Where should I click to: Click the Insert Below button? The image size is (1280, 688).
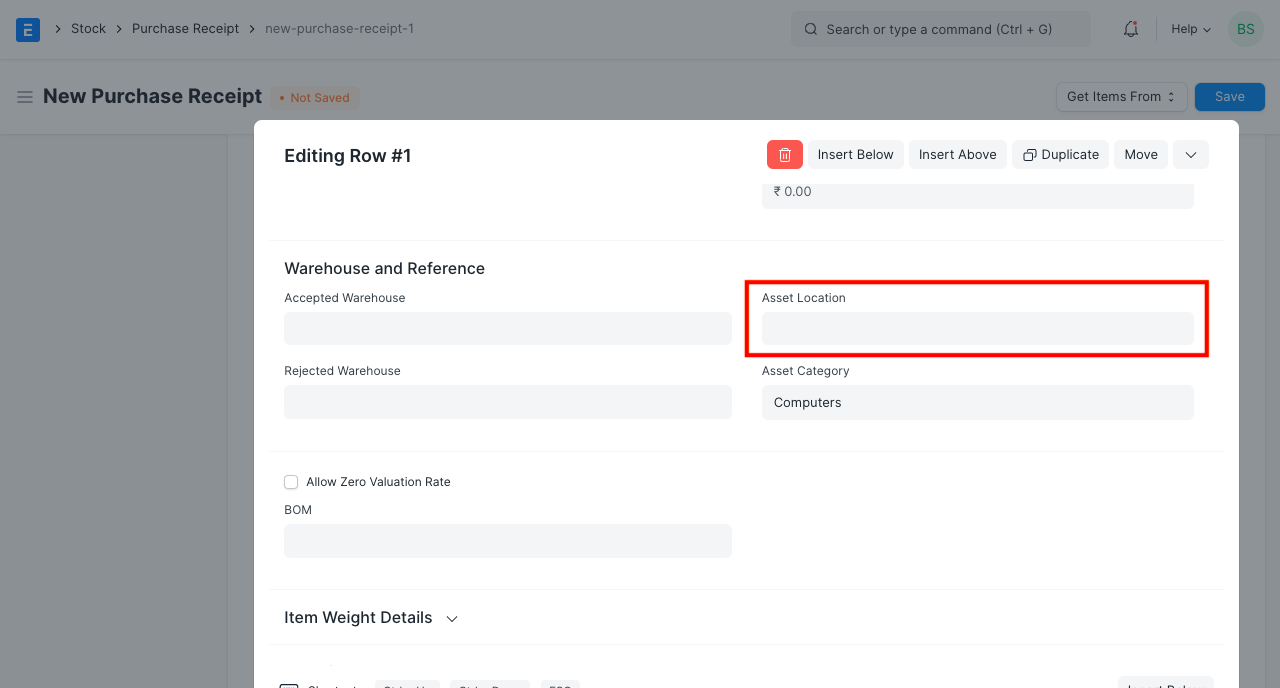(855, 155)
